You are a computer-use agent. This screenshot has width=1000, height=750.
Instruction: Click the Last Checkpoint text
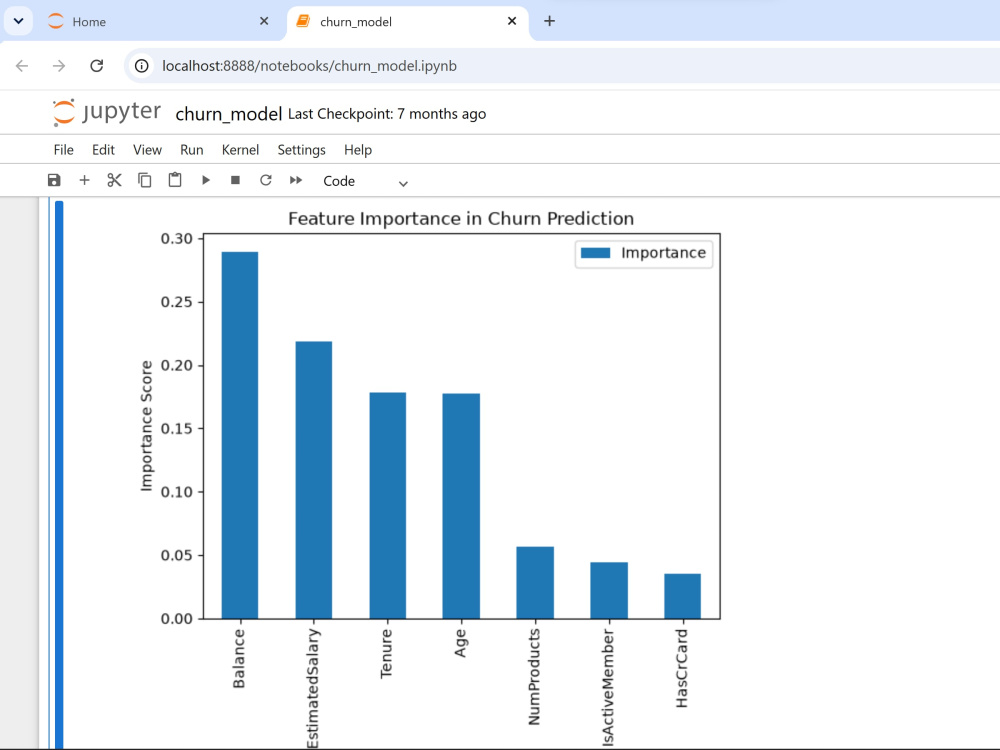click(387, 114)
